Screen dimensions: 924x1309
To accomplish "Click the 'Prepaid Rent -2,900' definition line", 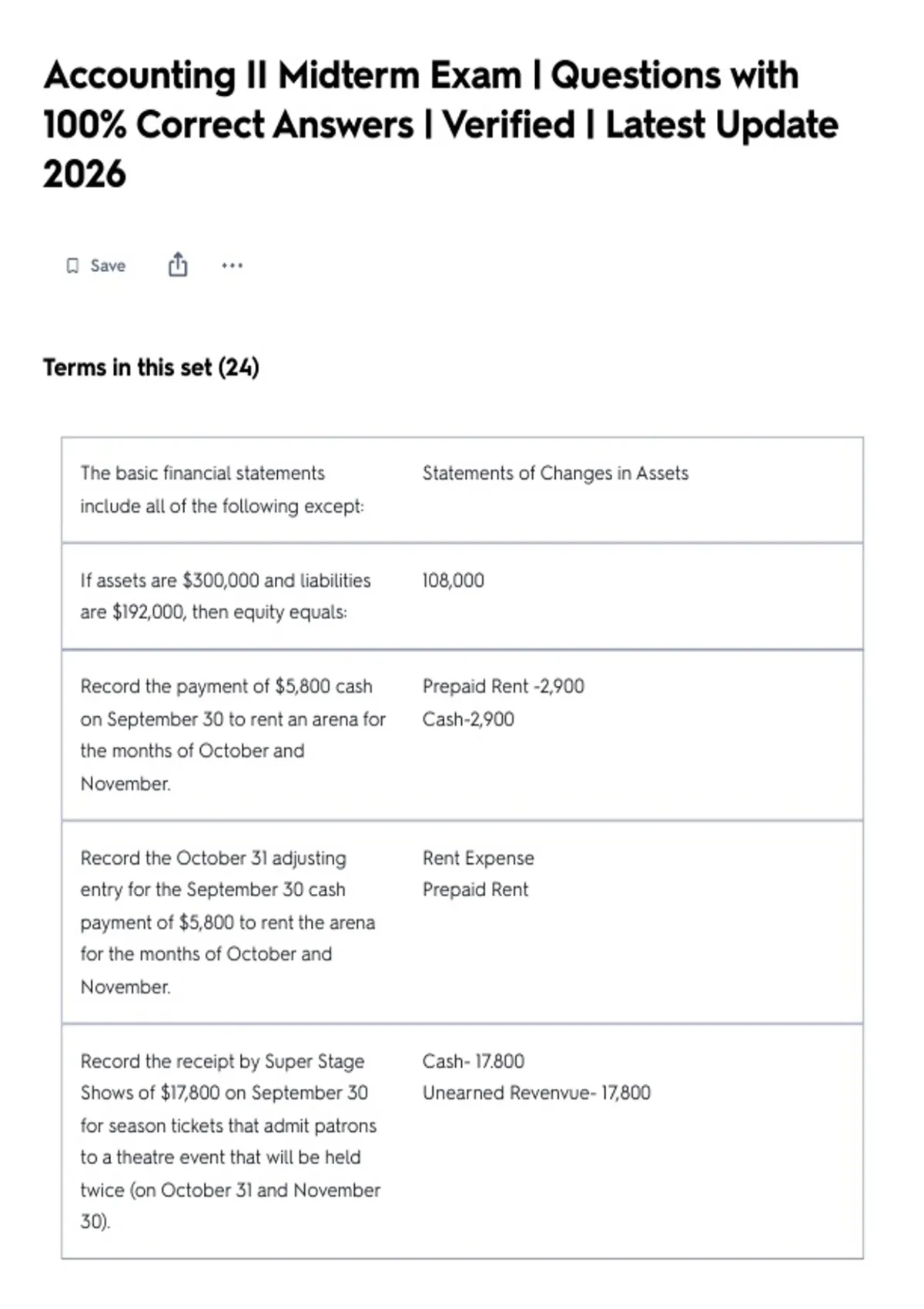I will [503, 686].
